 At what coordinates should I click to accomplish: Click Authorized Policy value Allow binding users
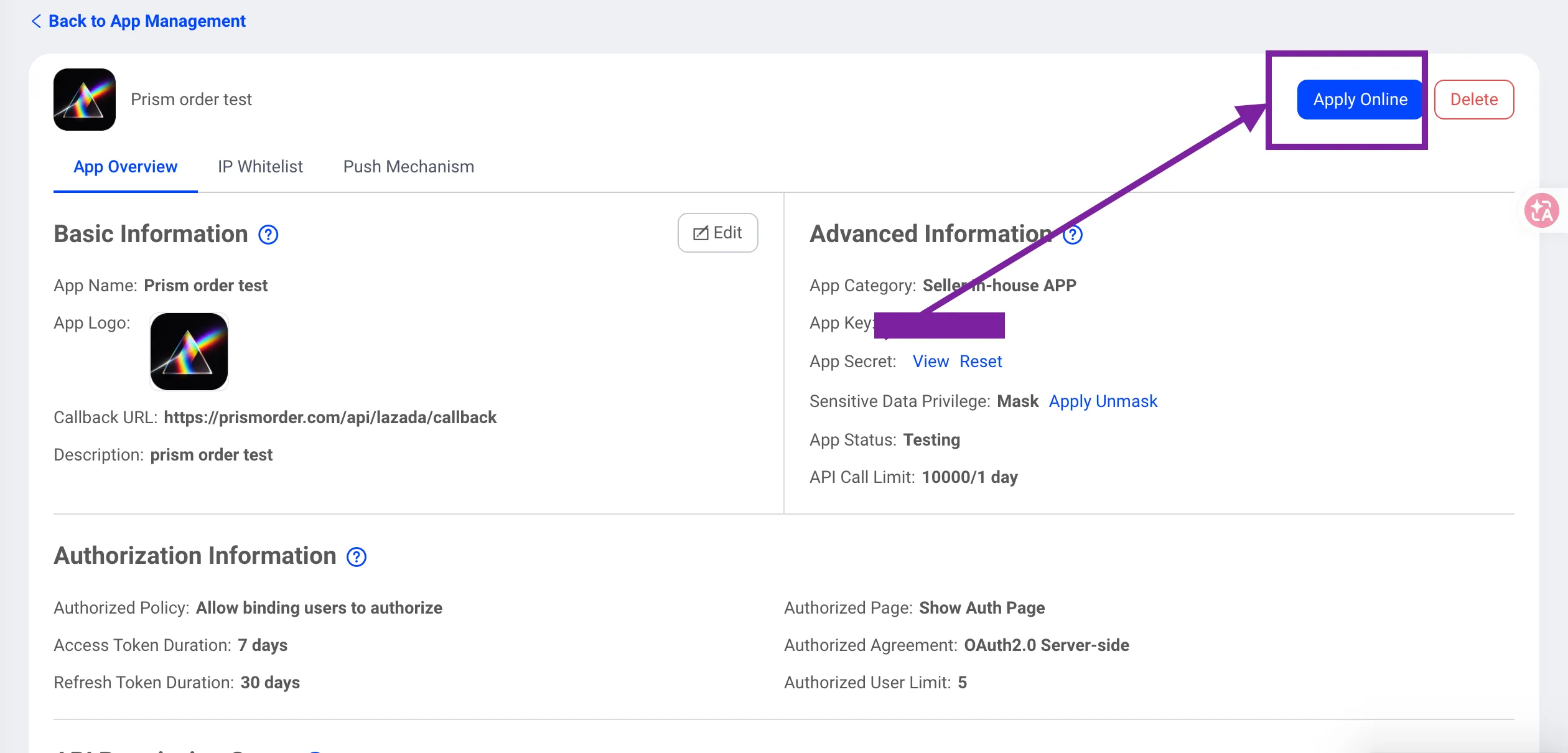[x=319, y=608]
